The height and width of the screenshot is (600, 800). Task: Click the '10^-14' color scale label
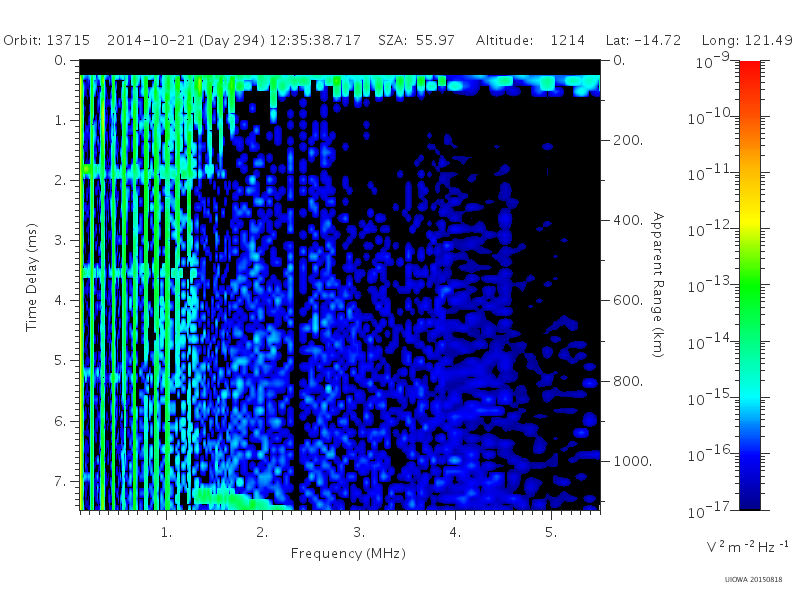[710, 341]
